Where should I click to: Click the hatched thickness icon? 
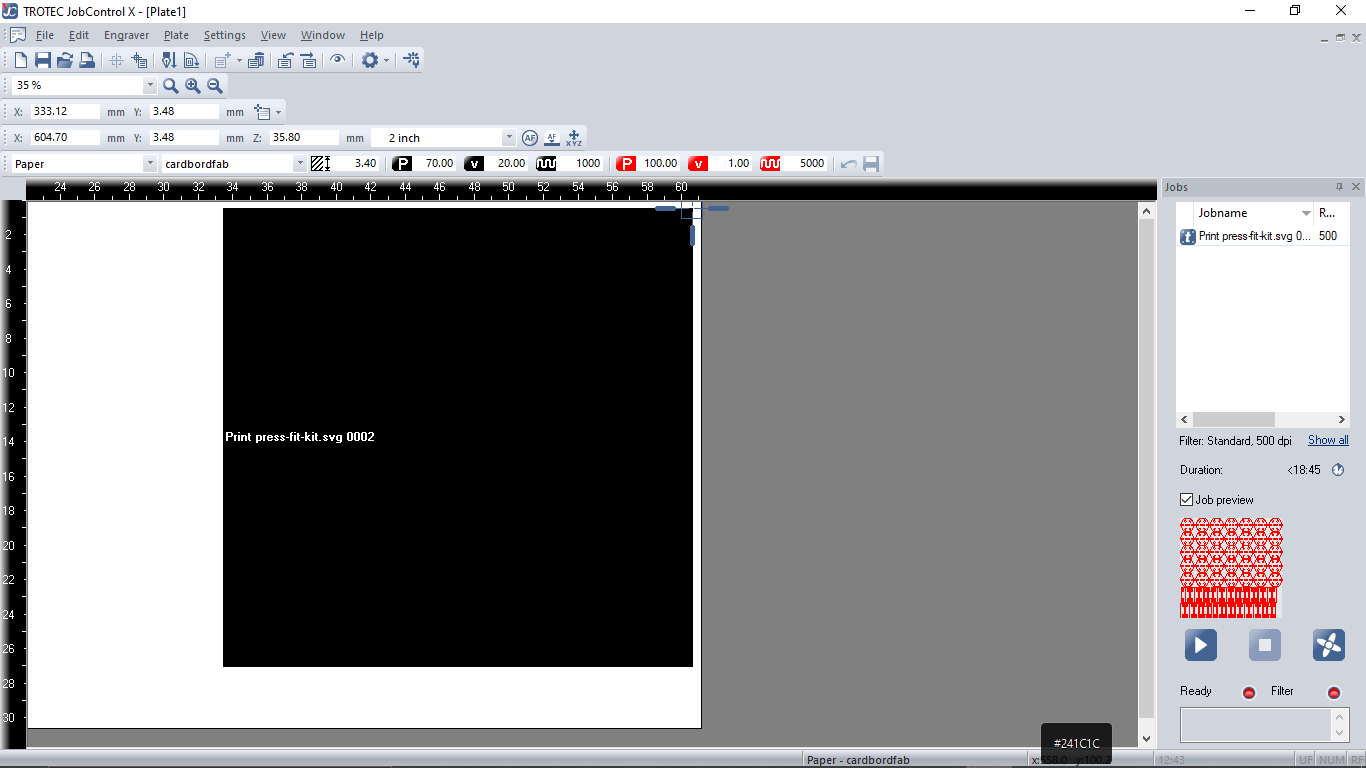pyautogui.click(x=320, y=163)
